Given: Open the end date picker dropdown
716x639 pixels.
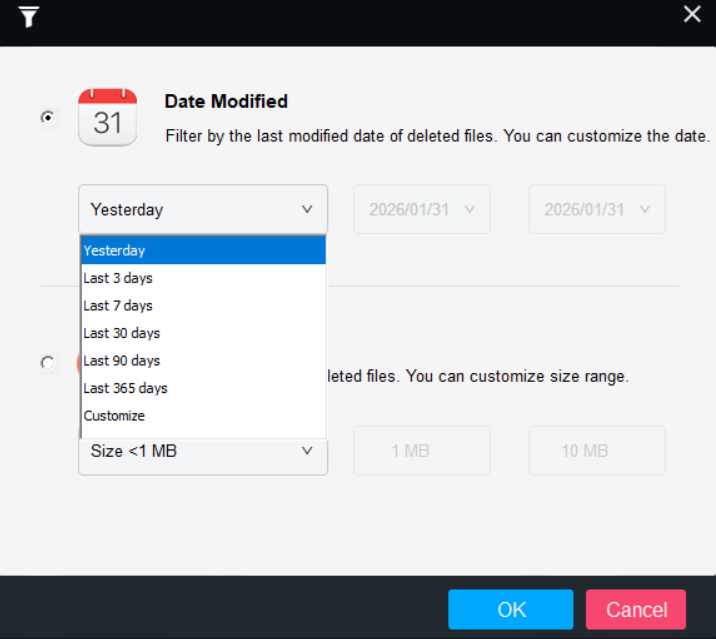Looking at the screenshot, I should click(x=596, y=210).
